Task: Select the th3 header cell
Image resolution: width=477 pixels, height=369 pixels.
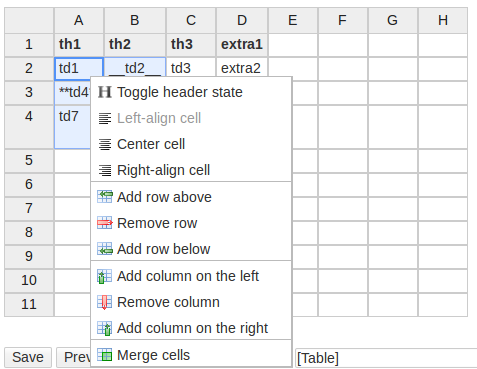Action: click(191, 45)
